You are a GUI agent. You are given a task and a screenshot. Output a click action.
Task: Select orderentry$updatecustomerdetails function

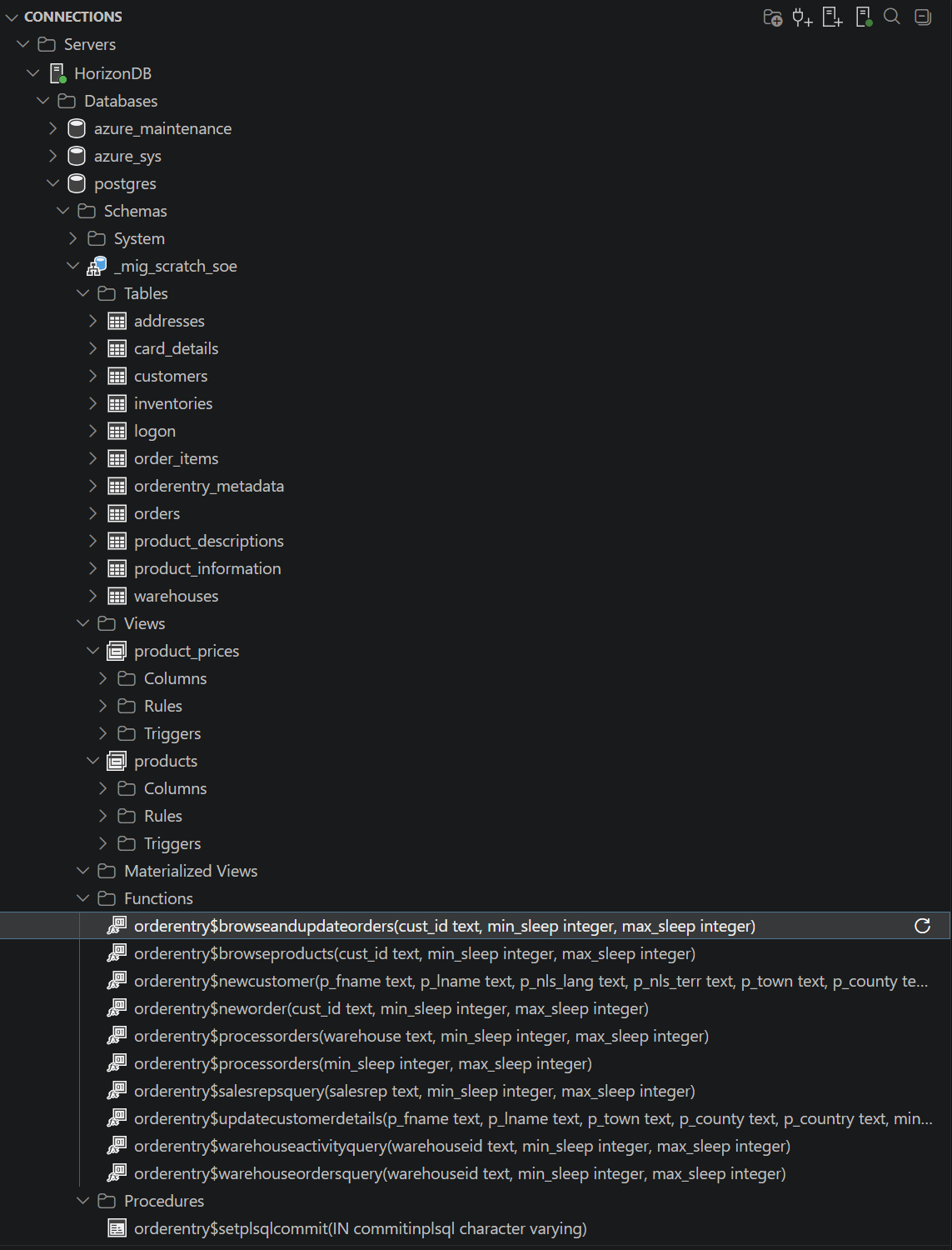click(x=533, y=1118)
